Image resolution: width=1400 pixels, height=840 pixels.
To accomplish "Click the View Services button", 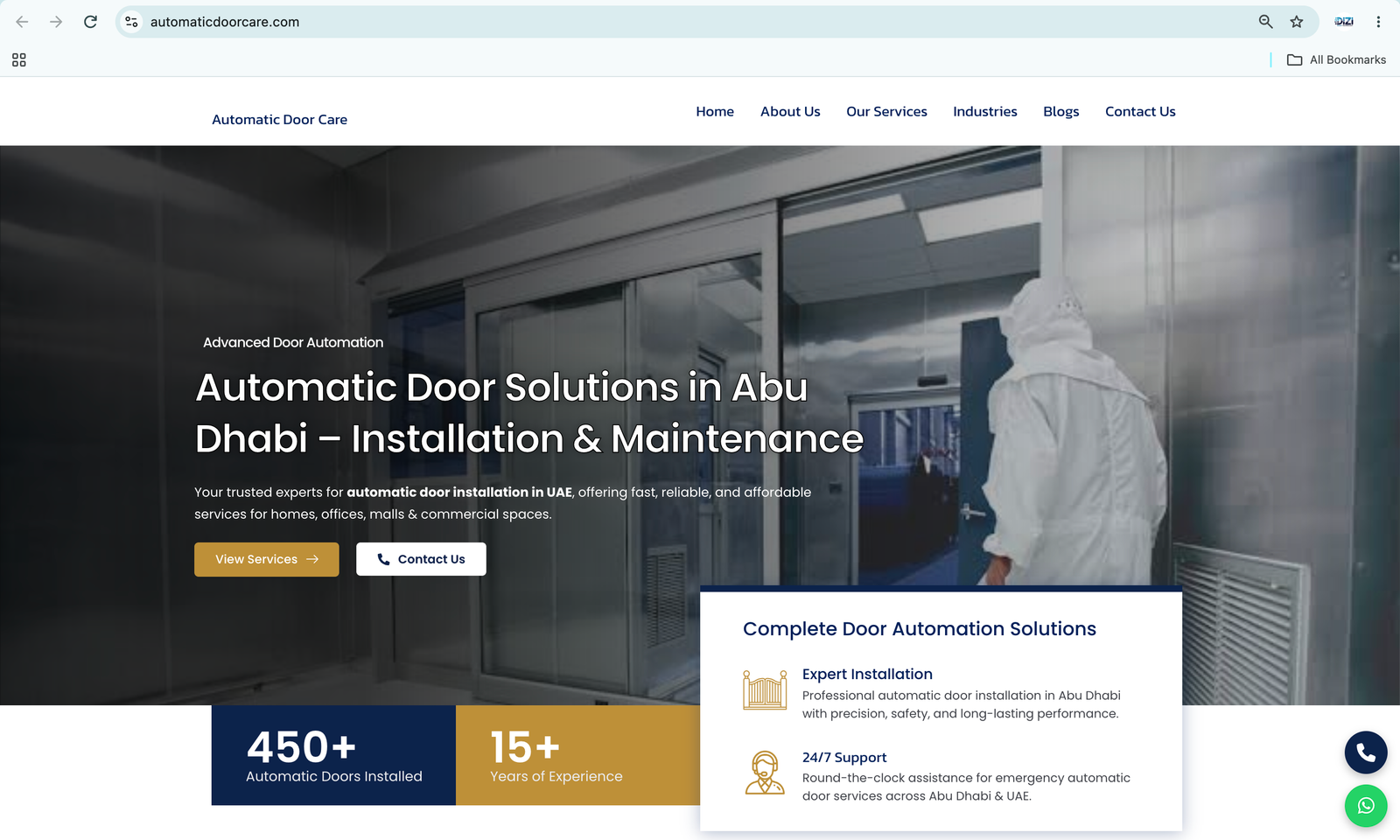I will pos(267,559).
